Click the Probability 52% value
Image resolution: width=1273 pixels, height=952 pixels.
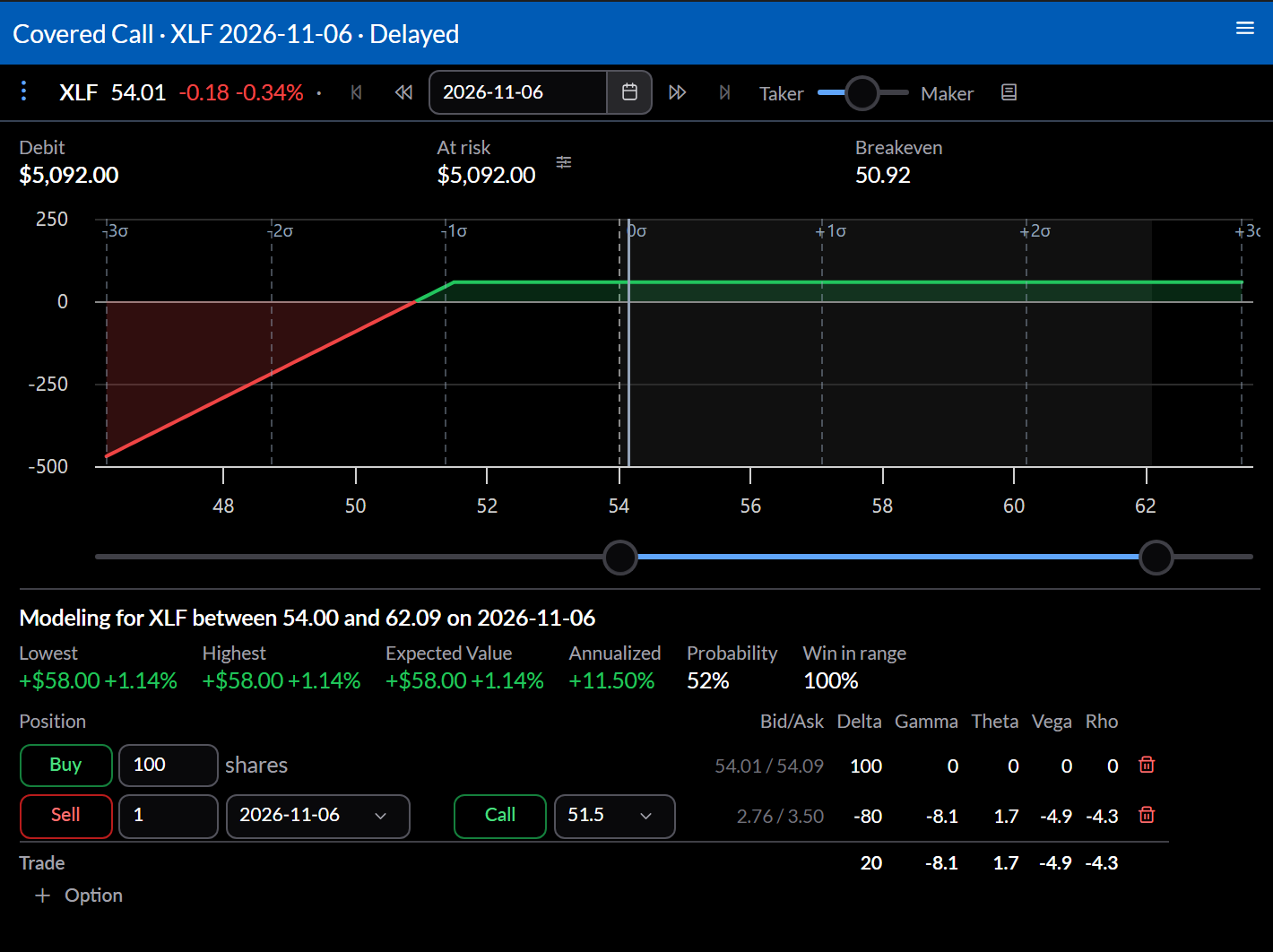[x=708, y=680]
